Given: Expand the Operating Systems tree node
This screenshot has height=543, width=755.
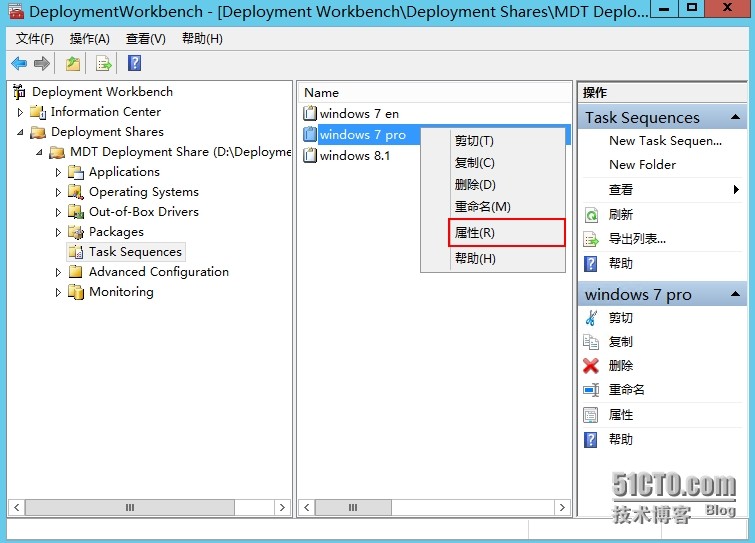Looking at the screenshot, I should pyautogui.click(x=58, y=193).
